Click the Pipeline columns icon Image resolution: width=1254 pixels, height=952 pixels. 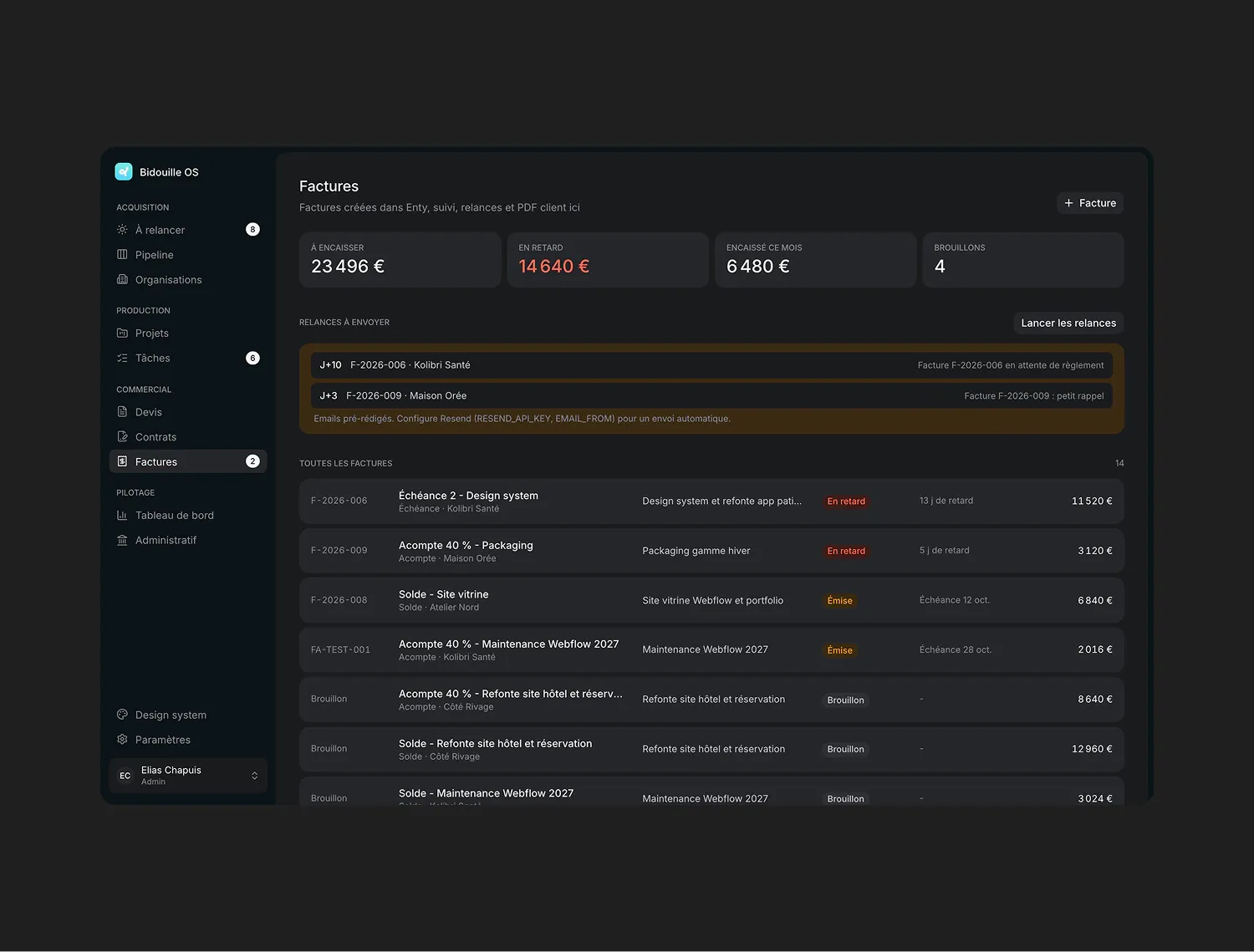(122, 254)
